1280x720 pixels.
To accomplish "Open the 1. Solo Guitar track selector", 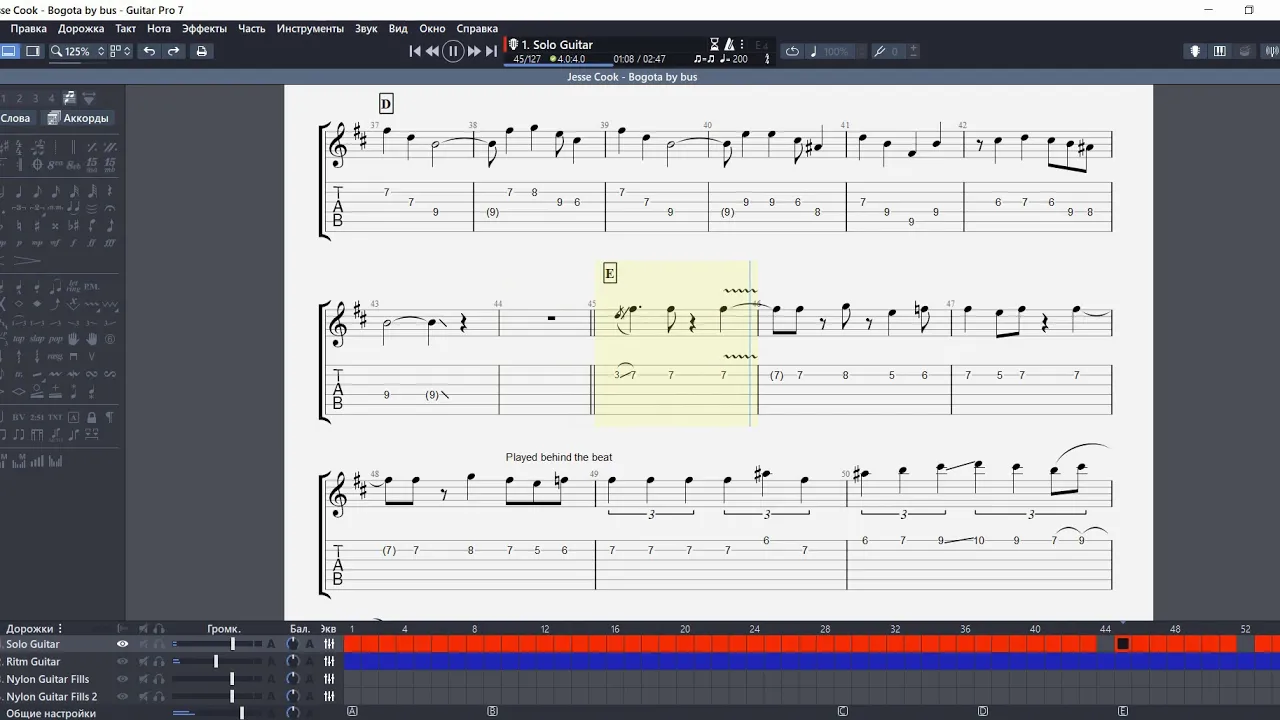I will click(x=556, y=45).
